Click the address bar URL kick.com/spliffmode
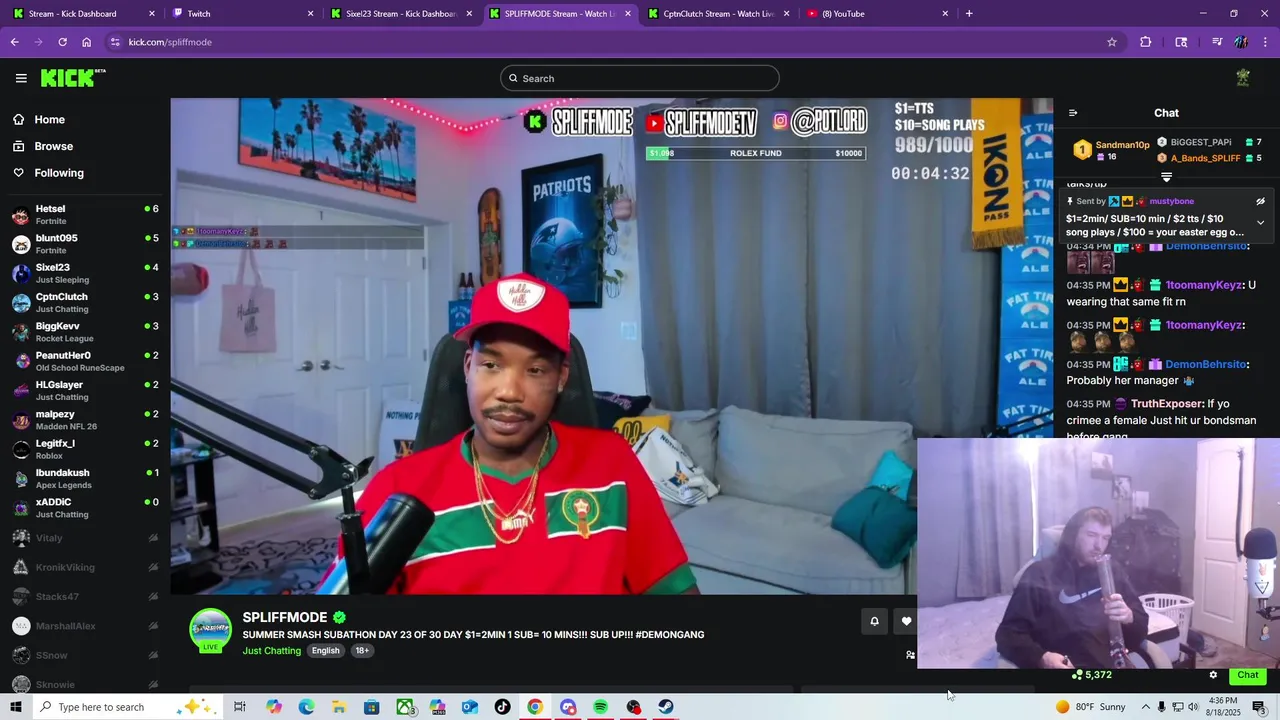The height and width of the screenshot is (720, 1280). click(x=170, y=42)
